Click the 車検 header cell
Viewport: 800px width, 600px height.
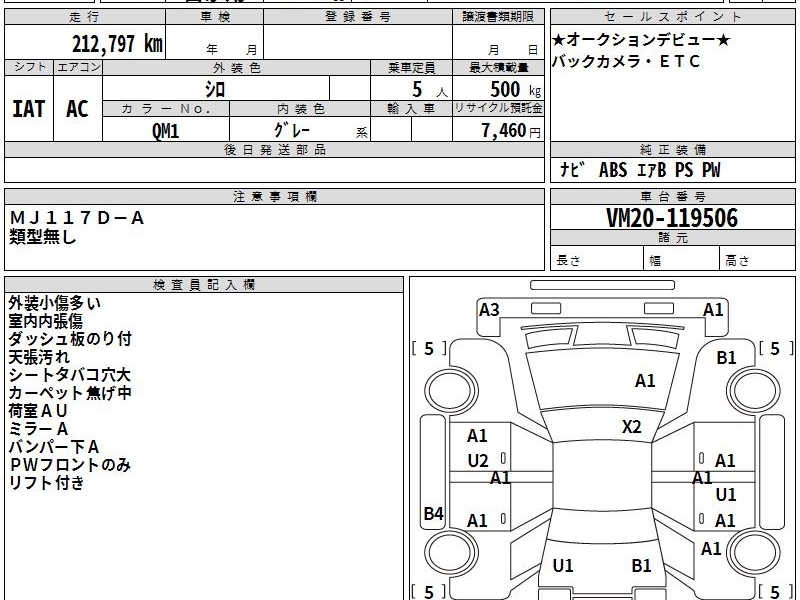click(215, 17)
